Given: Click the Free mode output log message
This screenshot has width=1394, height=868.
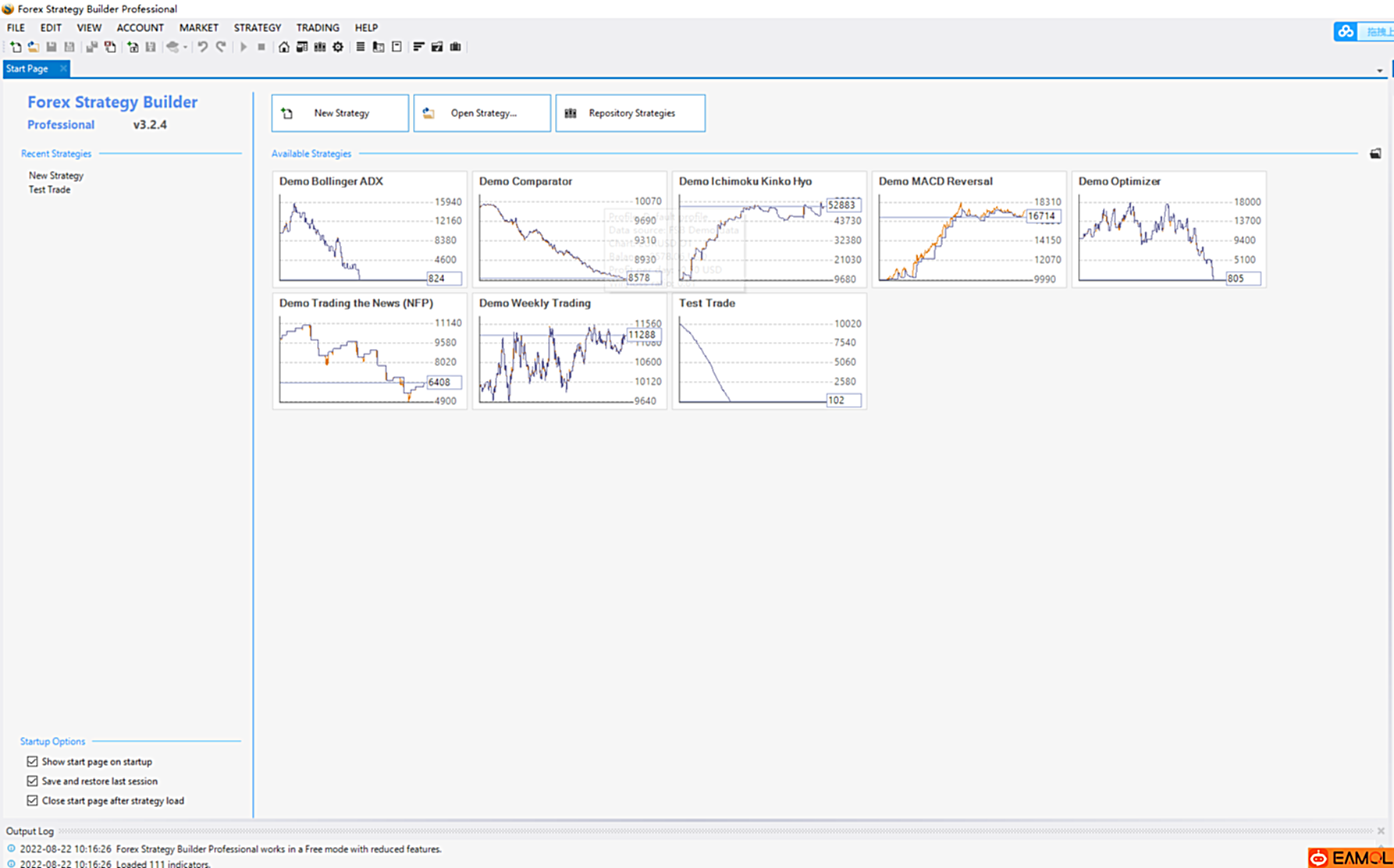Looking at the screenshot, I should point(279,849).
